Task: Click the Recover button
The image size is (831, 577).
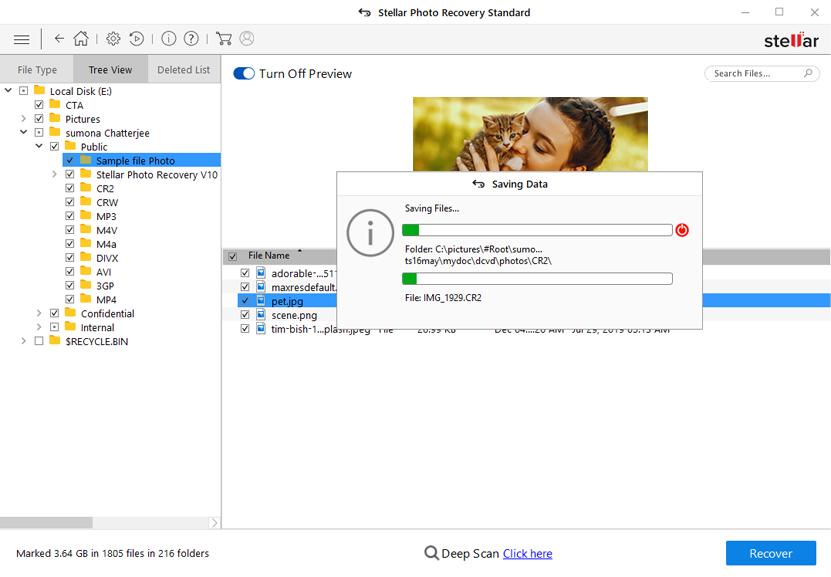Action: [x=770, y=553]
